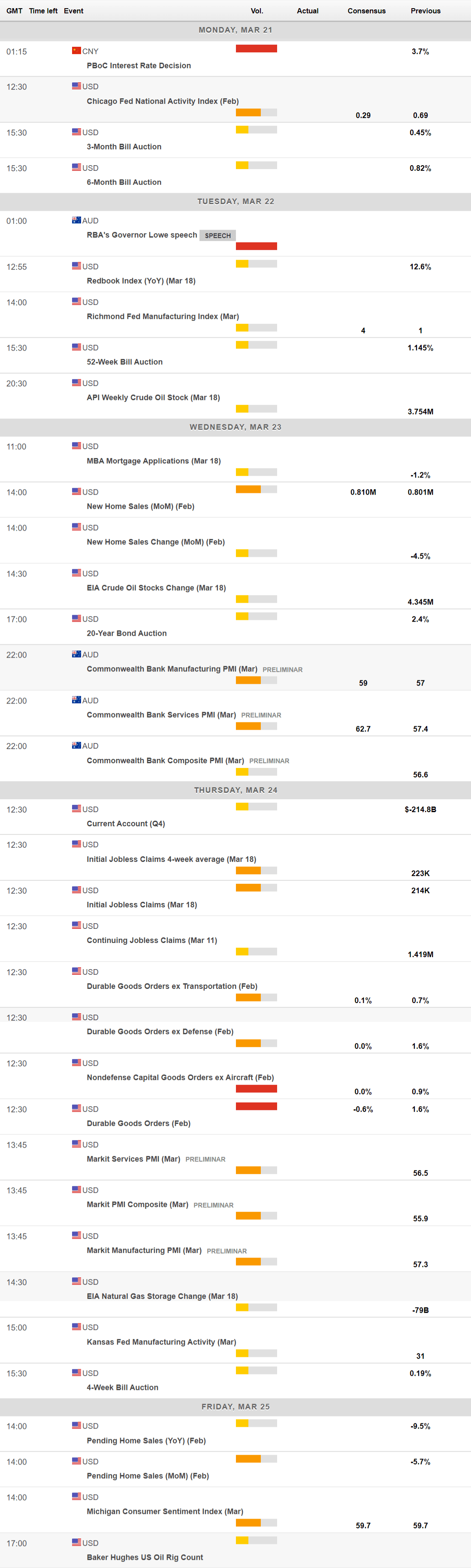Click the Australian flag for RBA Lowe speech
Screen dimensions: 471x1568
coord(76,221)
